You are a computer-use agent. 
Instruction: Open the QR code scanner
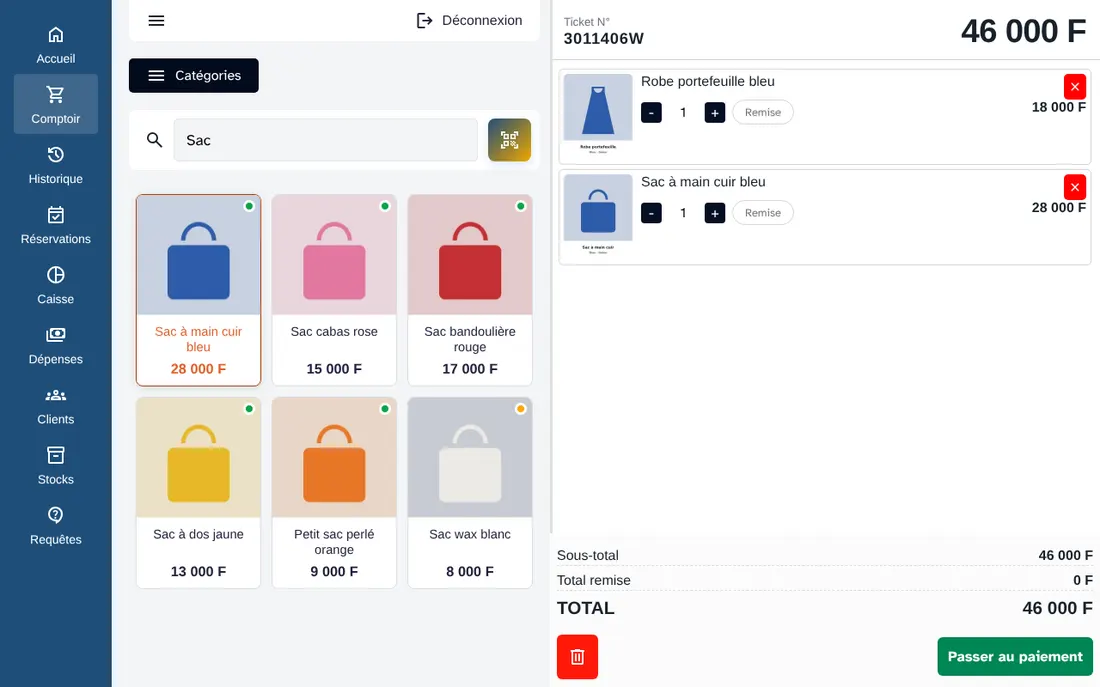509,140
